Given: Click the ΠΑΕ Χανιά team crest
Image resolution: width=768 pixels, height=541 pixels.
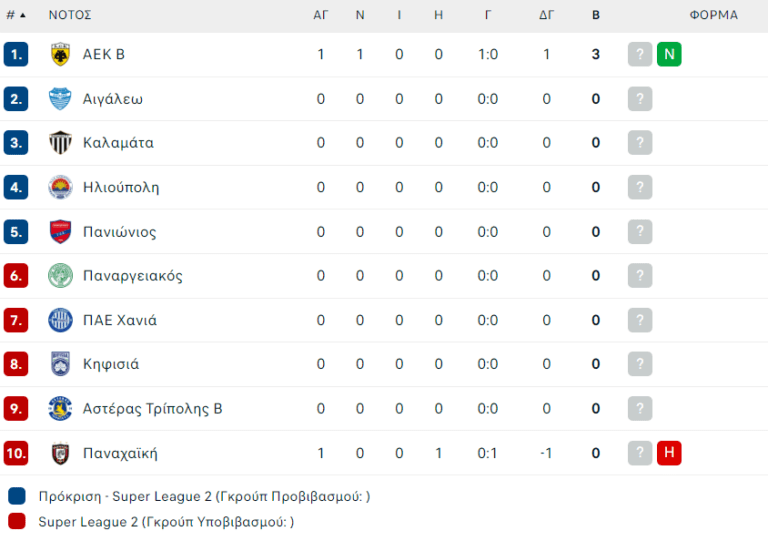Looking at the screenshot, I should (61, 320).
